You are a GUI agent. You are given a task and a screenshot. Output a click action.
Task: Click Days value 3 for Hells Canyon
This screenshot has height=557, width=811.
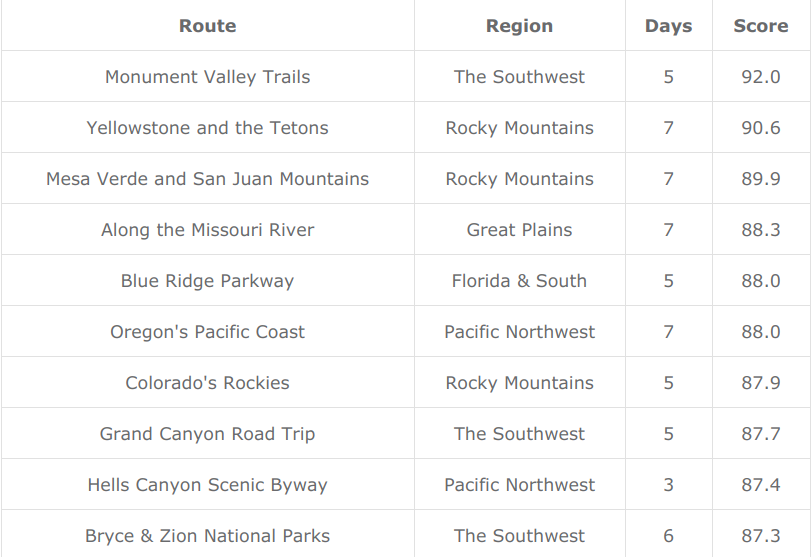click(x=668, y=485)
